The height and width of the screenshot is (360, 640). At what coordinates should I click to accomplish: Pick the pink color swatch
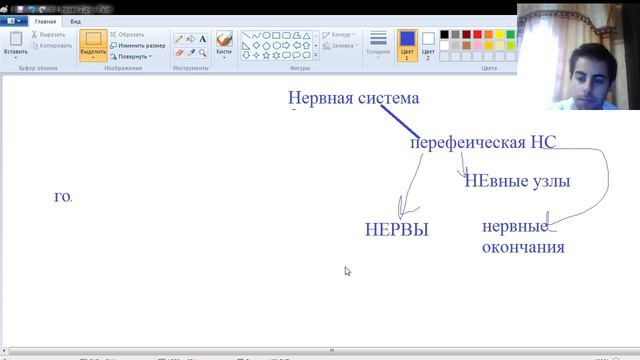tap(478, 45)
